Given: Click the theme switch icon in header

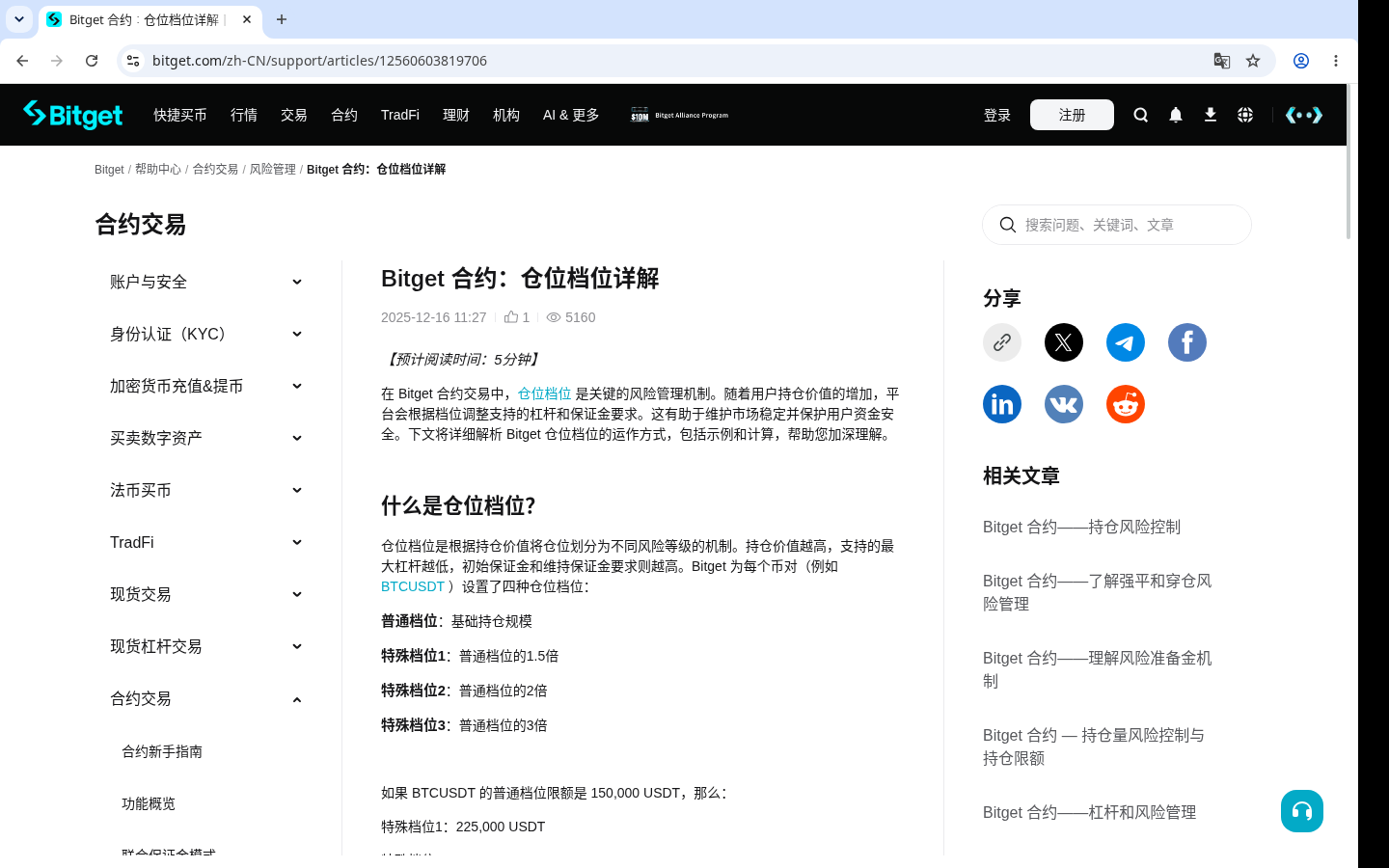Looking at the screenshot, I should pos(1304,115).
